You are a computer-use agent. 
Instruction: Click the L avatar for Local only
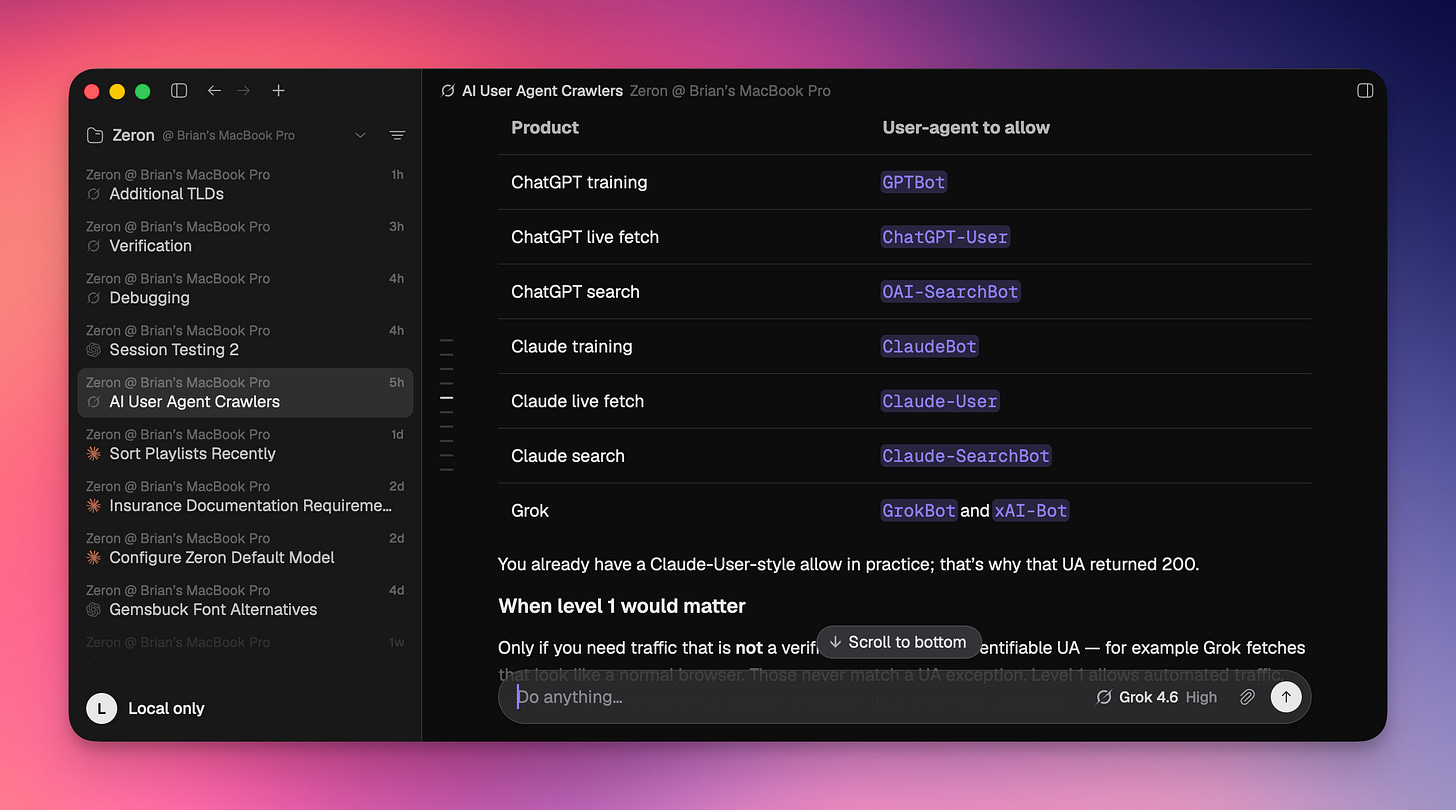click(x=102, y=708)
